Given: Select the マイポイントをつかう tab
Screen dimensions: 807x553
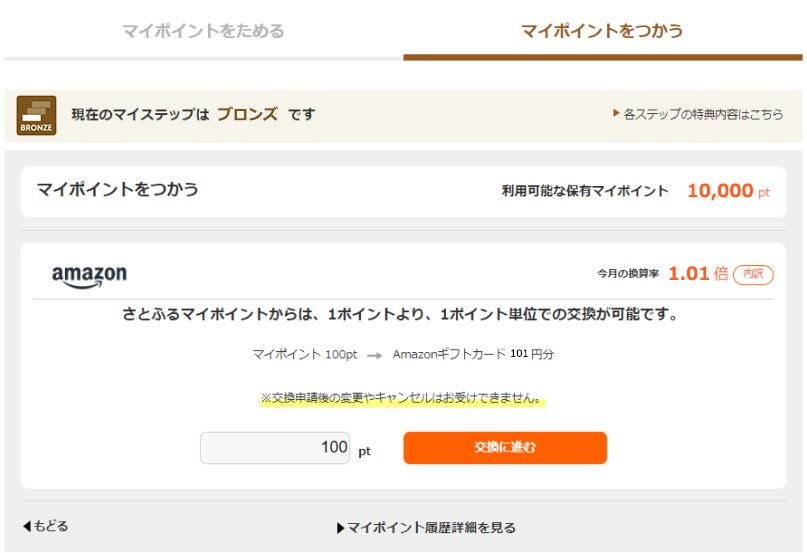Looking at the screenshot, I should pos(602,31).
